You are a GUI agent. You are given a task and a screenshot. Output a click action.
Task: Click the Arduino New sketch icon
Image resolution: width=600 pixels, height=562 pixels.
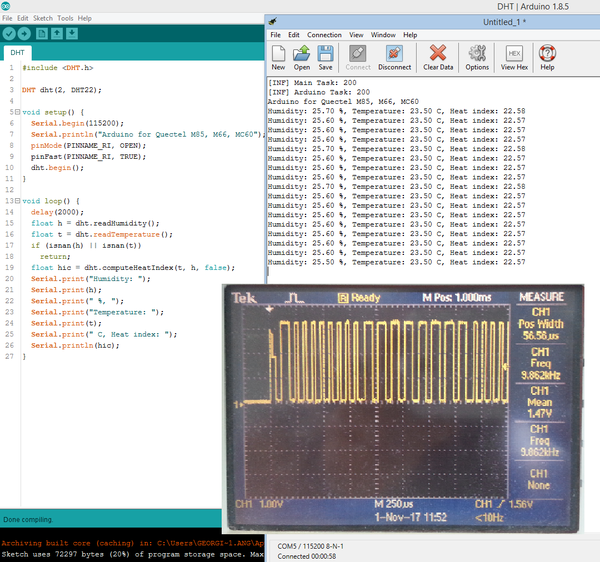(42, 34)
